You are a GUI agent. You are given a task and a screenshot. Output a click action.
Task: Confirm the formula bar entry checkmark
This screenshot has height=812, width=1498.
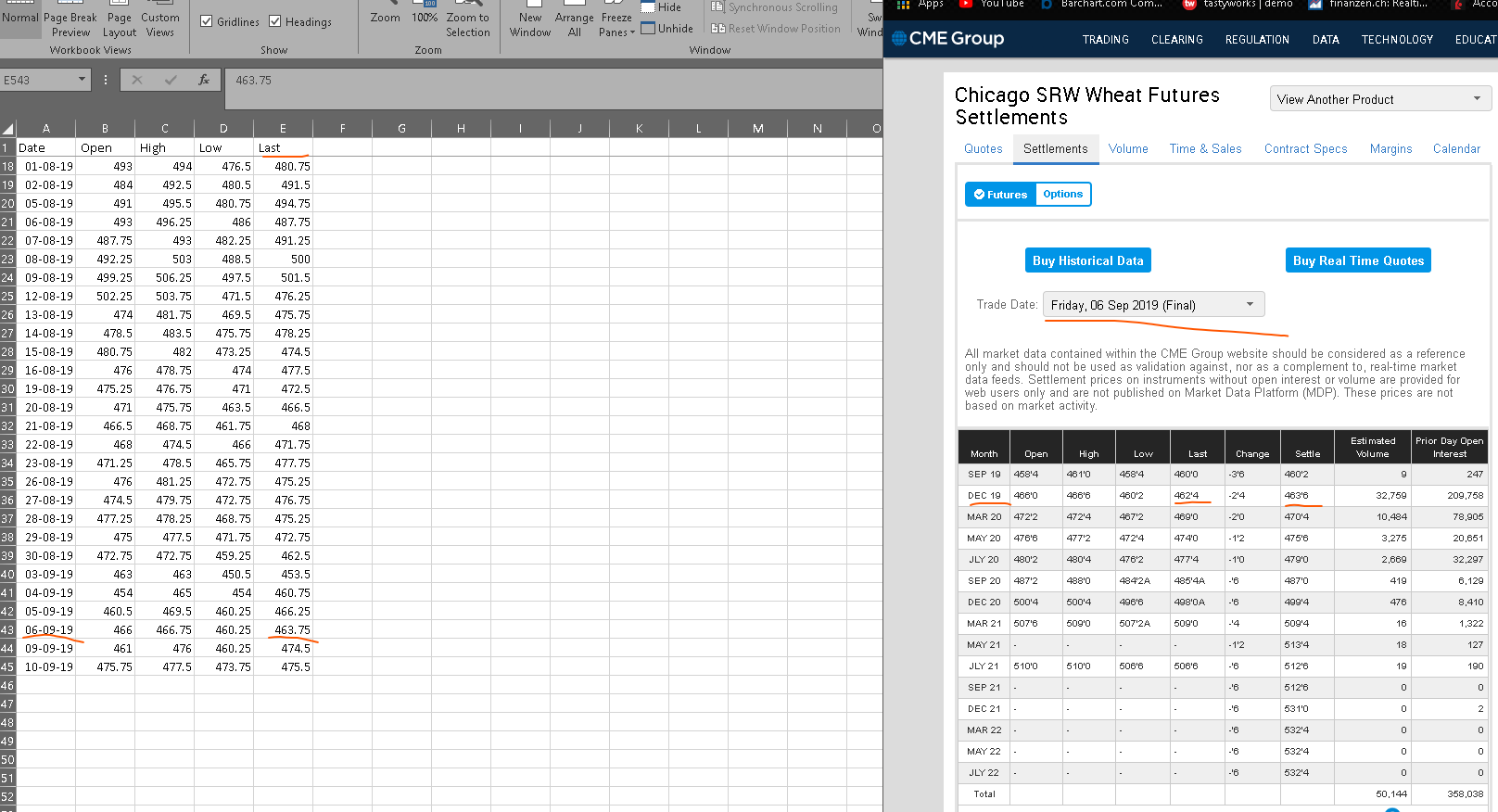[171, 81]
